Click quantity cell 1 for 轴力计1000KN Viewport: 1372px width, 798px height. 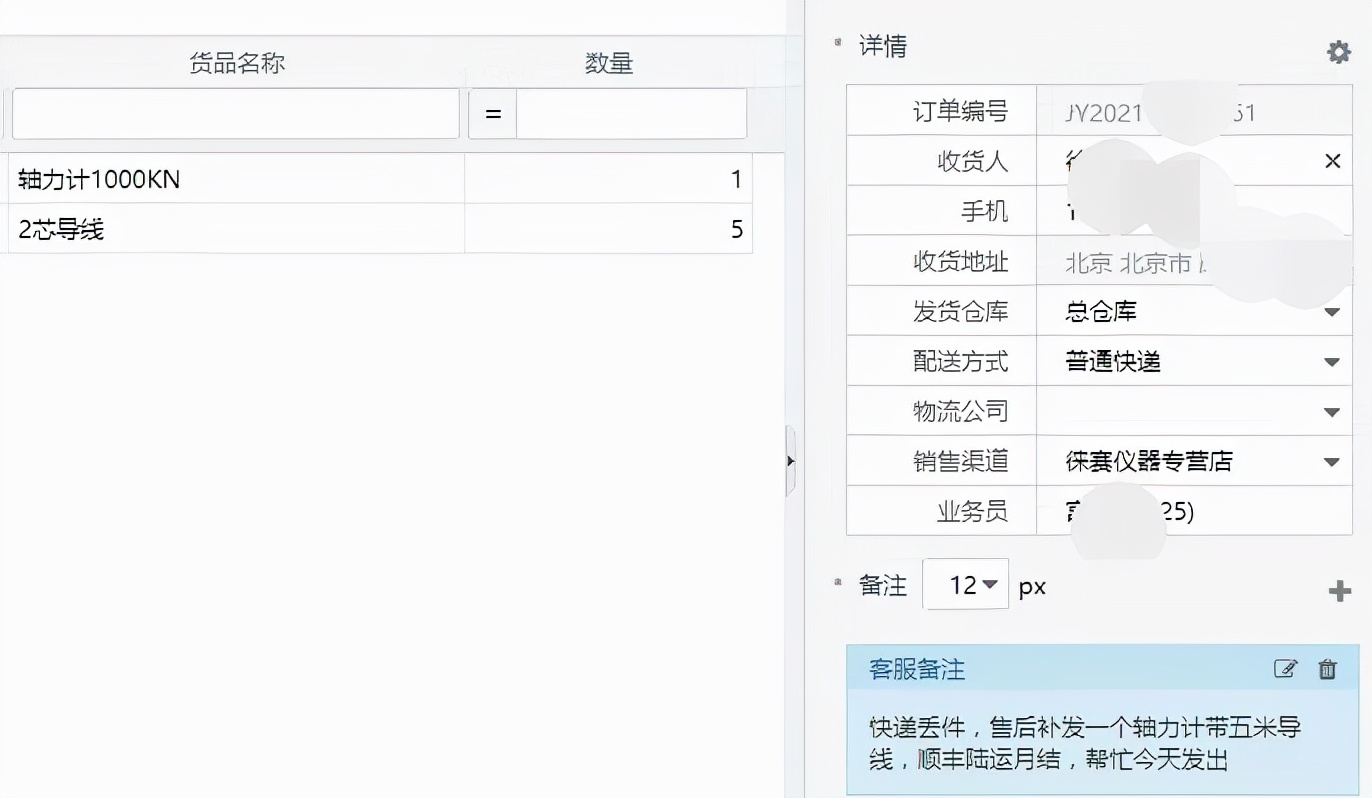(608, 179)
